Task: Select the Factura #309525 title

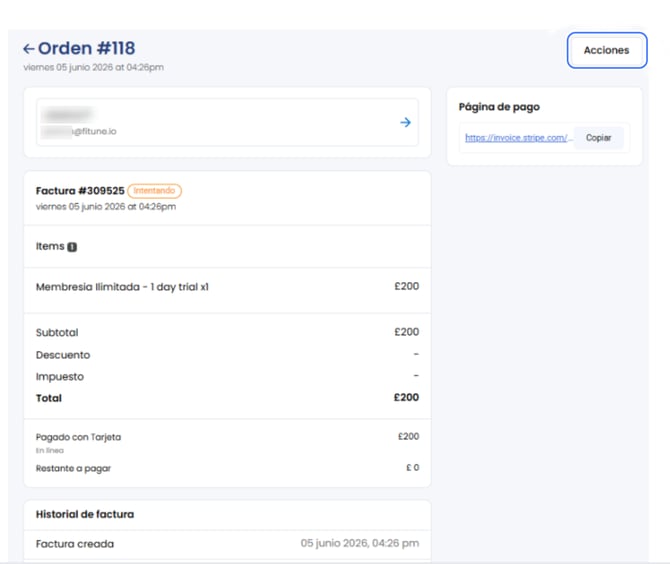Action: (x=80, y=191)
